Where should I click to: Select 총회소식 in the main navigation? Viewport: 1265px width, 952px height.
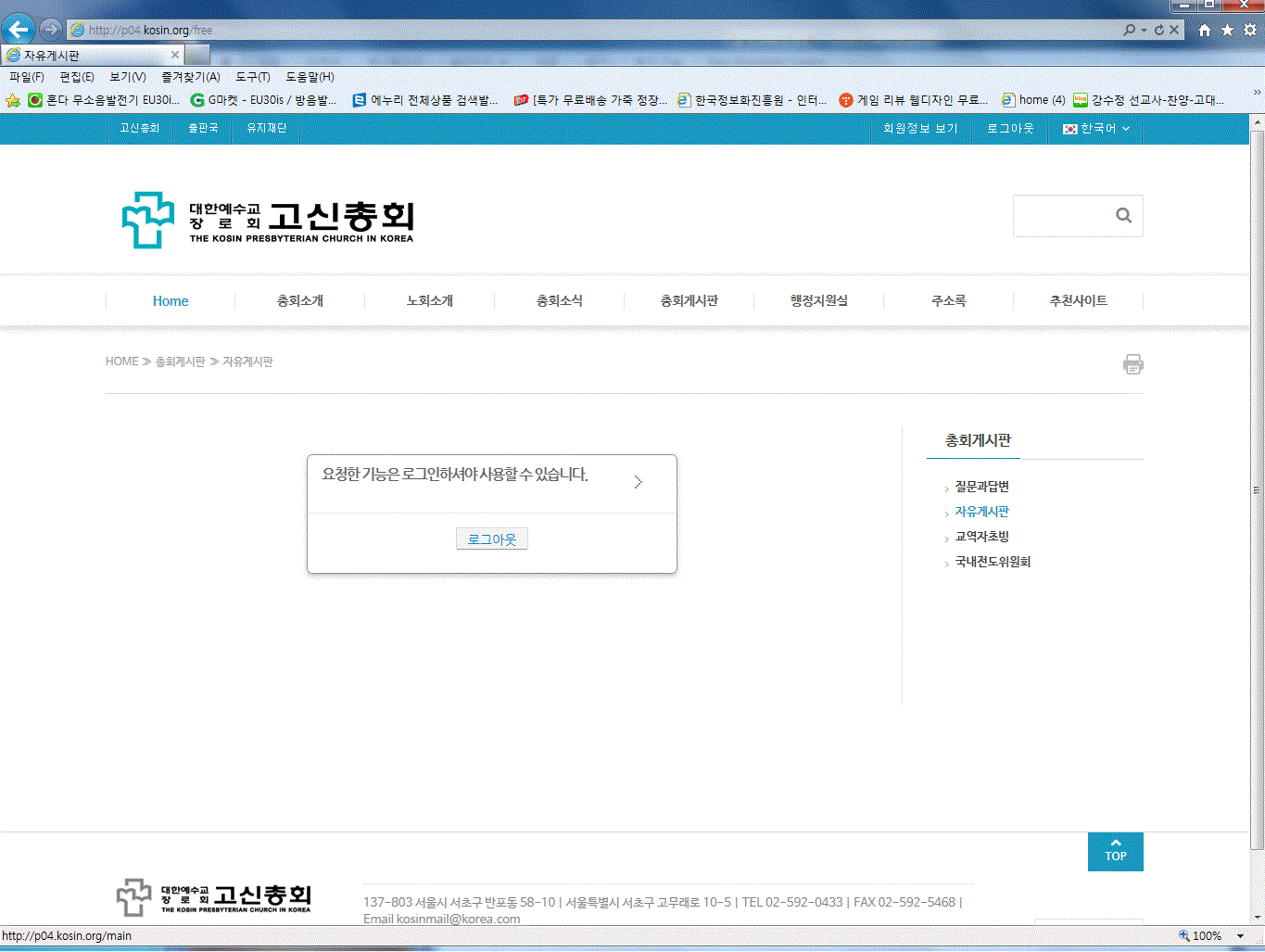point(559,301)
